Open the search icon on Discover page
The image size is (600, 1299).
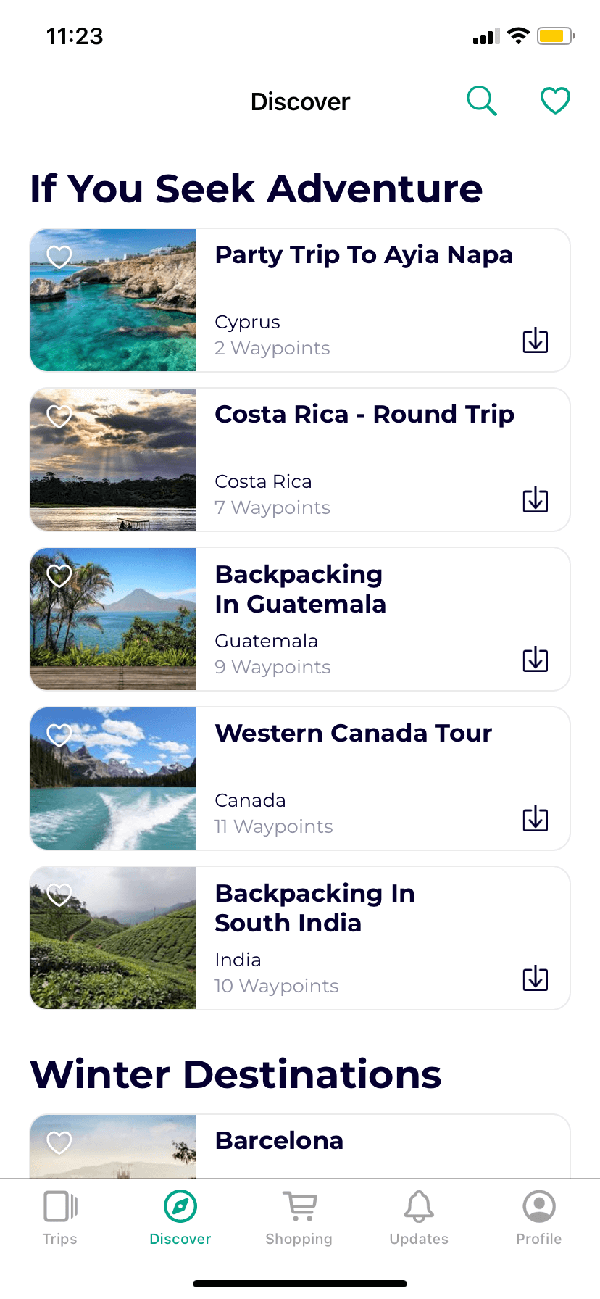(x=481, y=101)
